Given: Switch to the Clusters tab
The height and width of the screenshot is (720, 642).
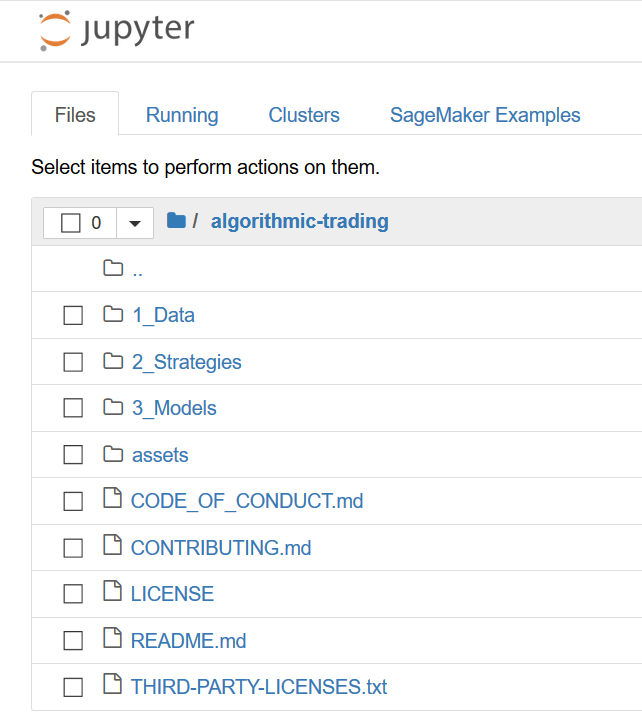Looking at the screenshot, I should [x=304, y=115].
